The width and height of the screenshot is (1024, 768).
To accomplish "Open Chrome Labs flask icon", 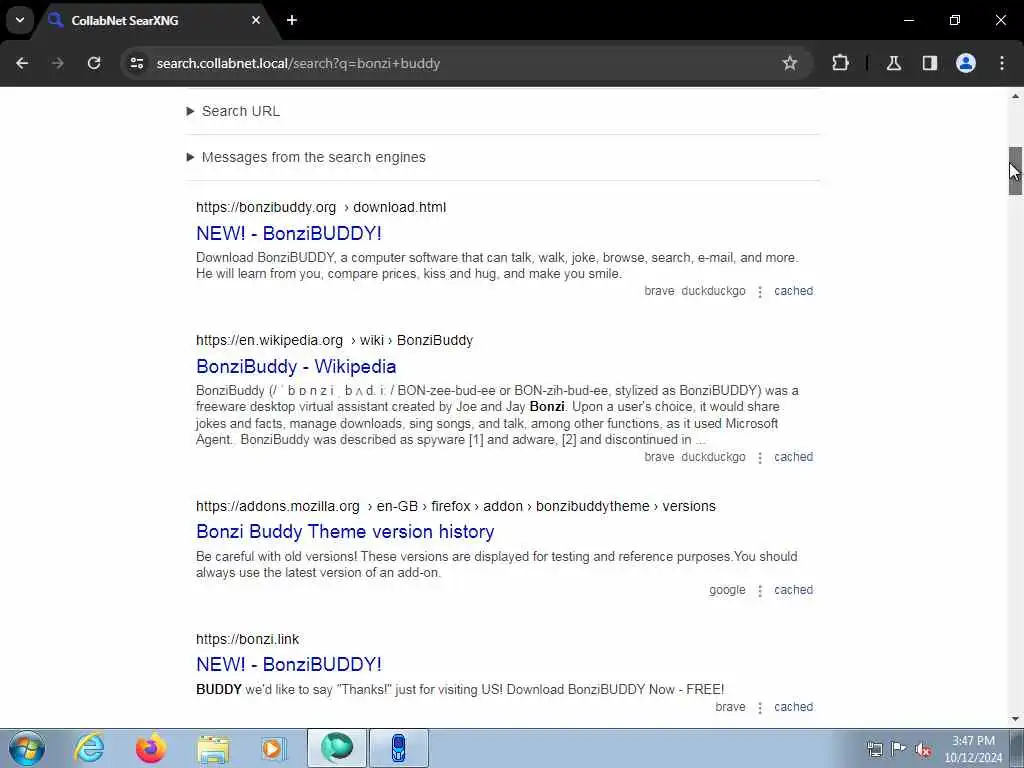I will click(x=894, y=63).
